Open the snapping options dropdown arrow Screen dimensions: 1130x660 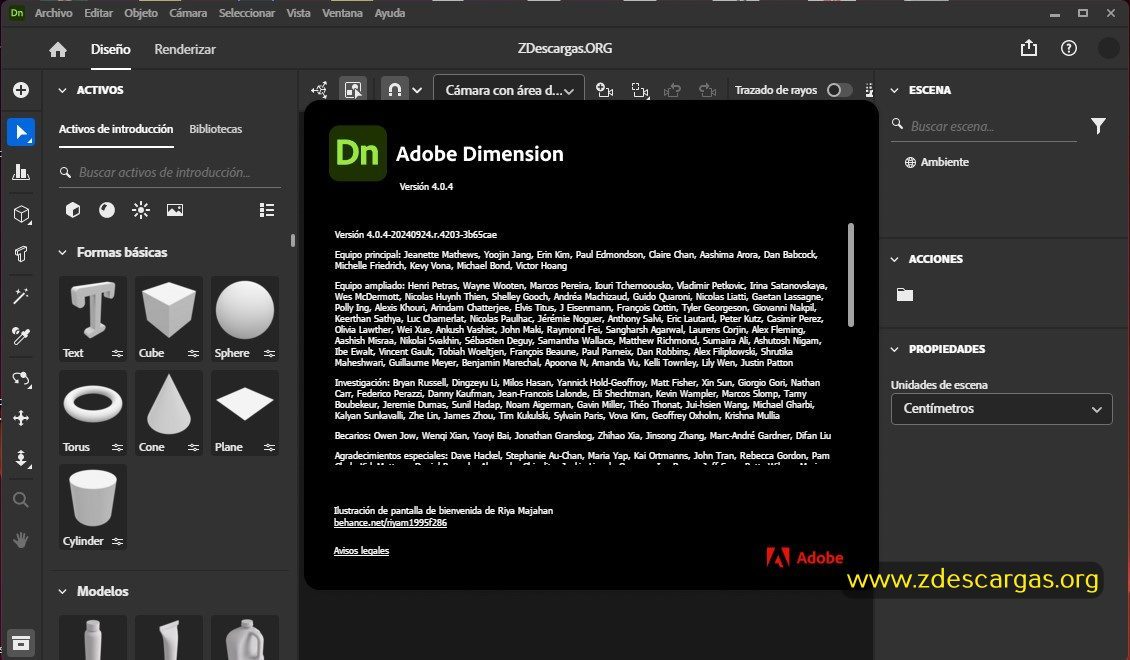417,91
